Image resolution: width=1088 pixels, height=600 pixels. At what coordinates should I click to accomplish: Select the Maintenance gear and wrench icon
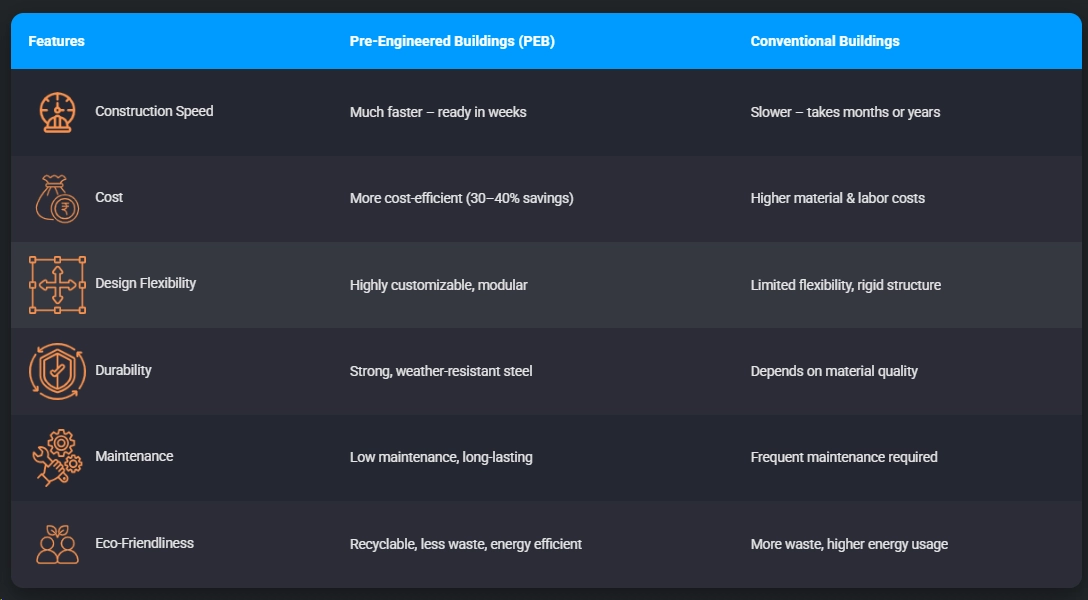pyautogui.click(x=57, y=457)
